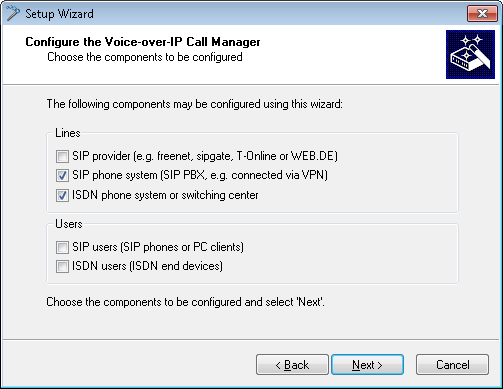Go to the previous page with Back
The image size is (503, 389).
(x=292, y=365)
